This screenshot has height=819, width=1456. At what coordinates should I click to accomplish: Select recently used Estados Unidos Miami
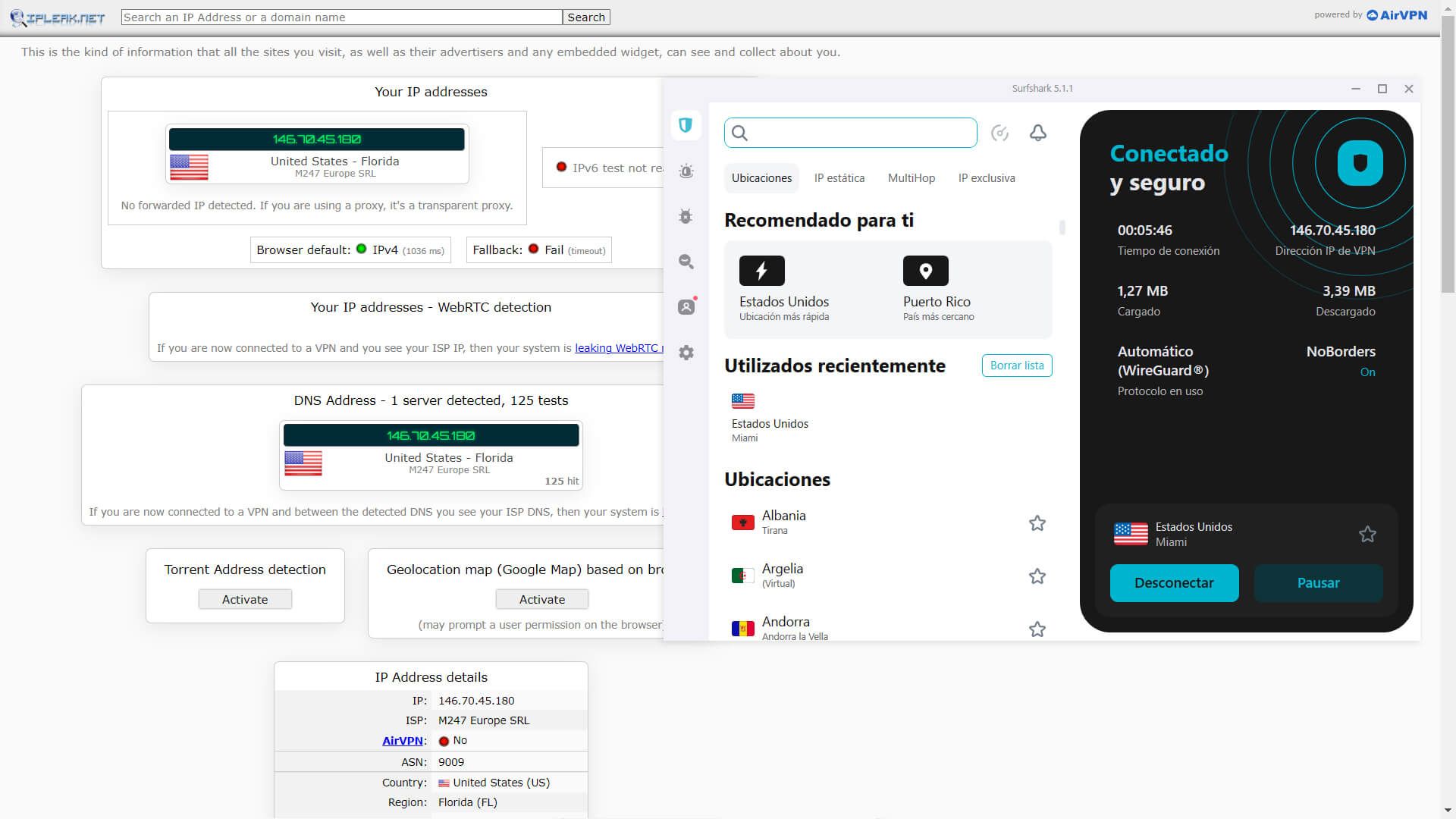tap(770, 418)
